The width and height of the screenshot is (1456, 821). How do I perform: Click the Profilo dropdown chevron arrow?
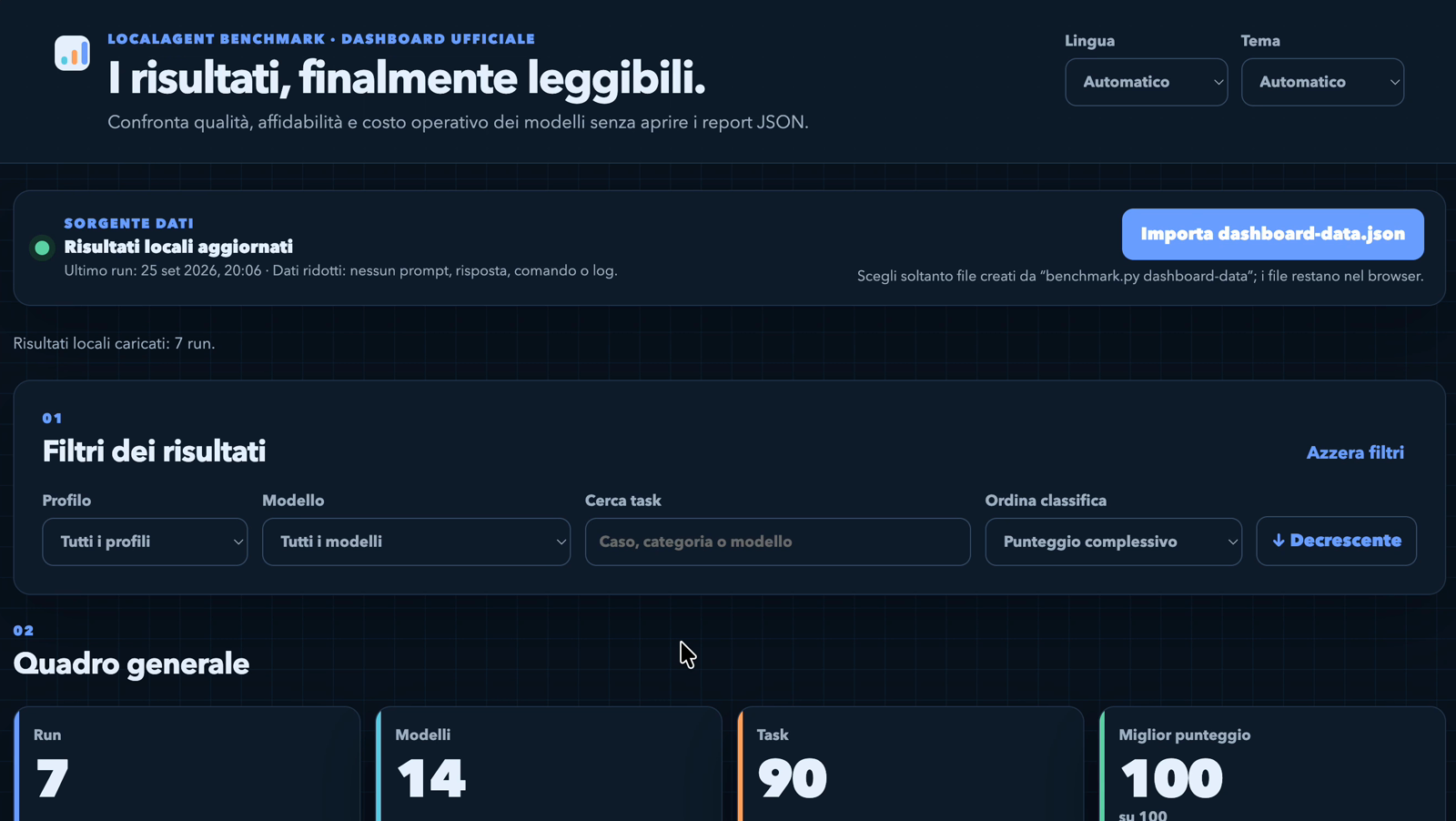[238, 542]
